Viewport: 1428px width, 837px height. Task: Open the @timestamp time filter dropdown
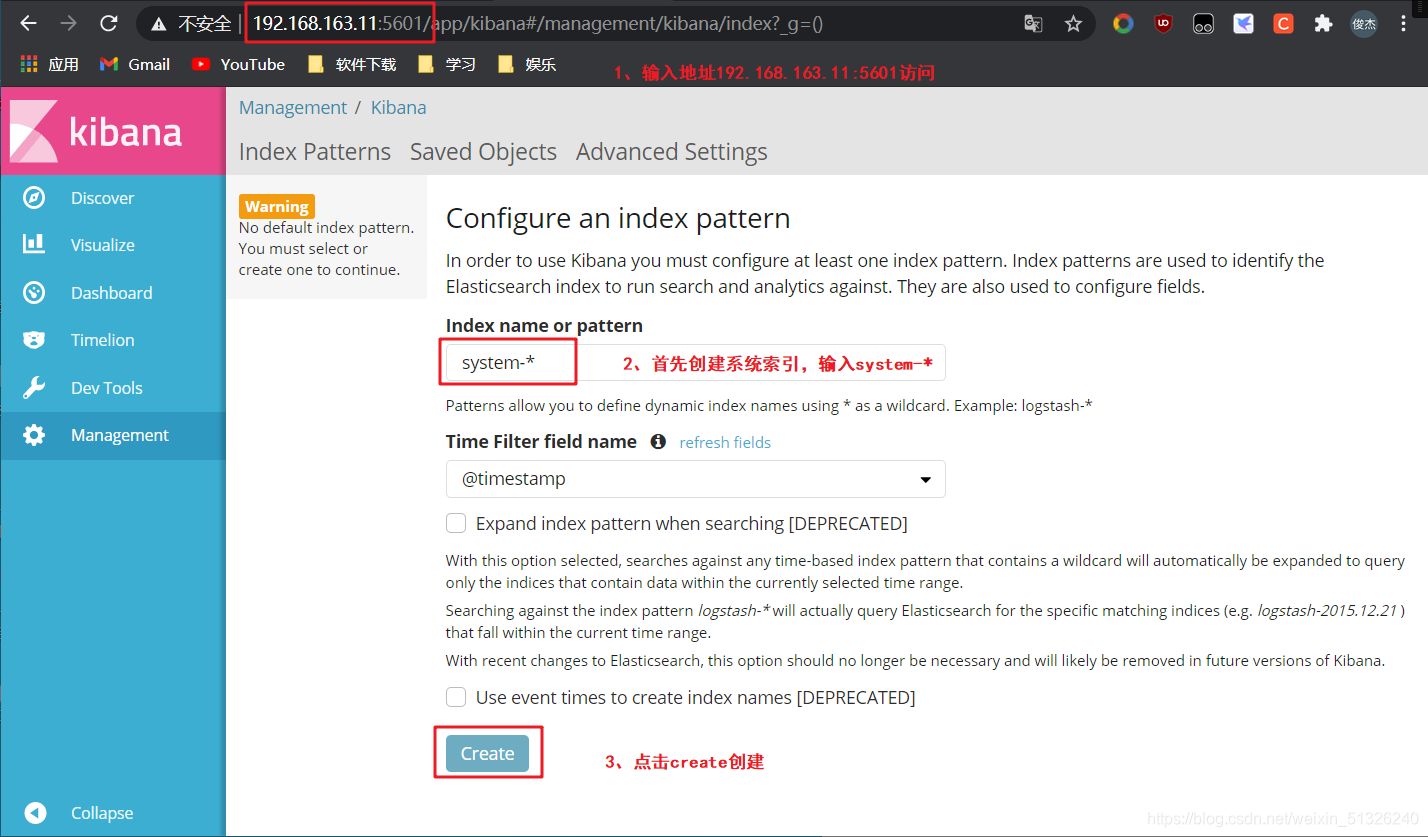[x=695, y=479]
